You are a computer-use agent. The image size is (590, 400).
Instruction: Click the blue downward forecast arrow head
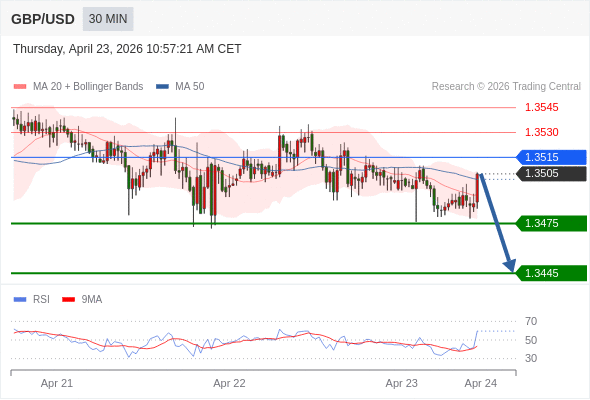click(510, 265)
